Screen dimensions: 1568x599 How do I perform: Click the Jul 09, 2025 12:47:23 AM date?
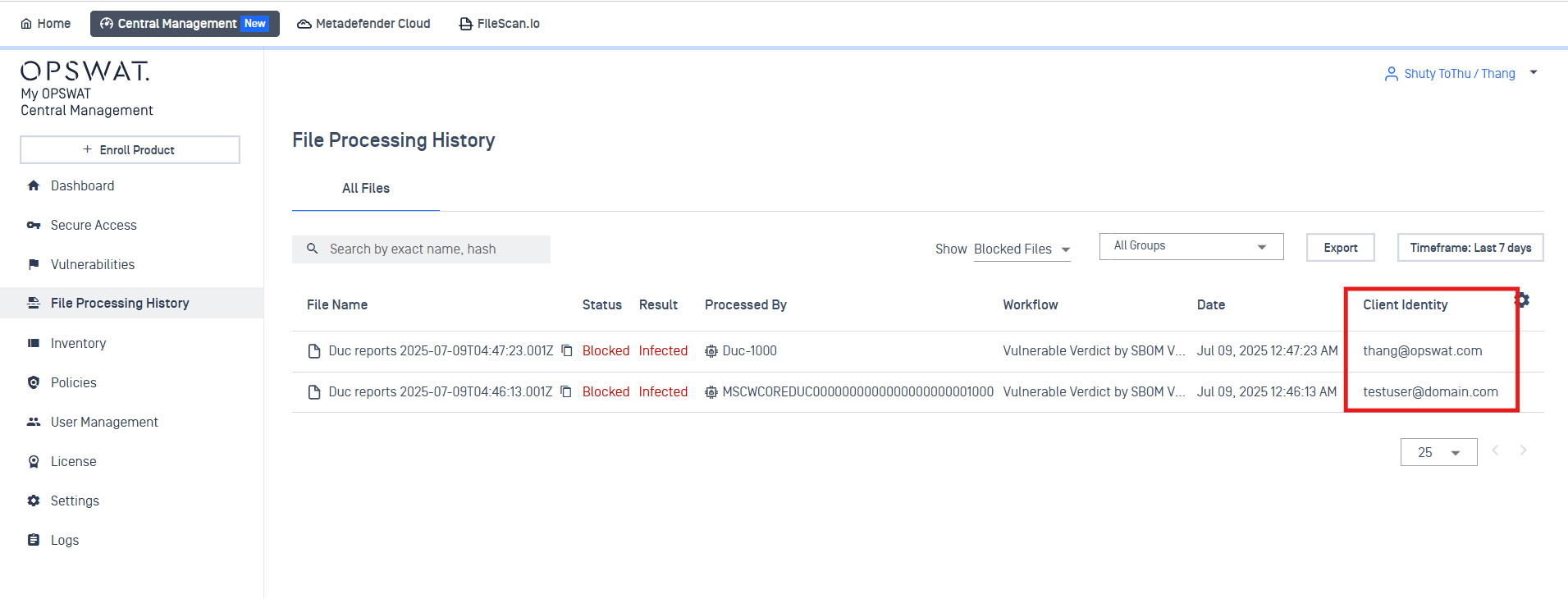coord(1268,351)
